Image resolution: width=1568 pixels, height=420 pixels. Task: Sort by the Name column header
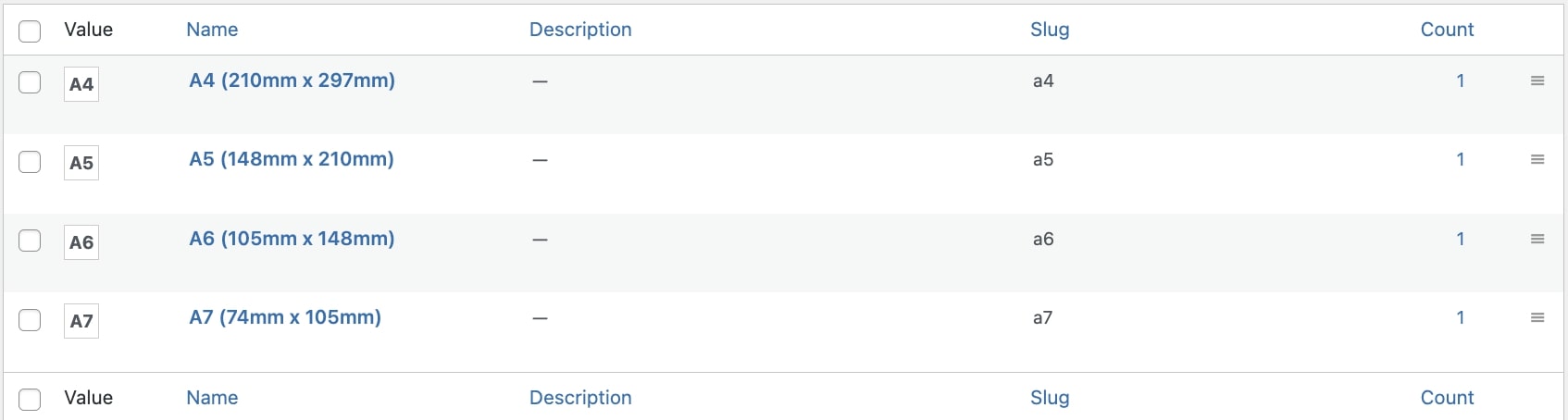point(212,30)
